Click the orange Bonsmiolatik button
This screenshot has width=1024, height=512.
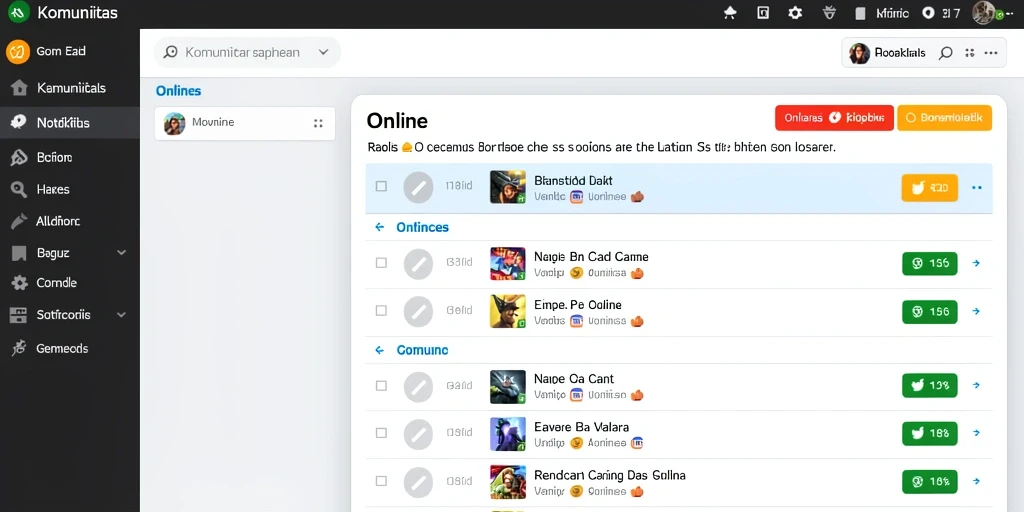[x=944, y=118]
